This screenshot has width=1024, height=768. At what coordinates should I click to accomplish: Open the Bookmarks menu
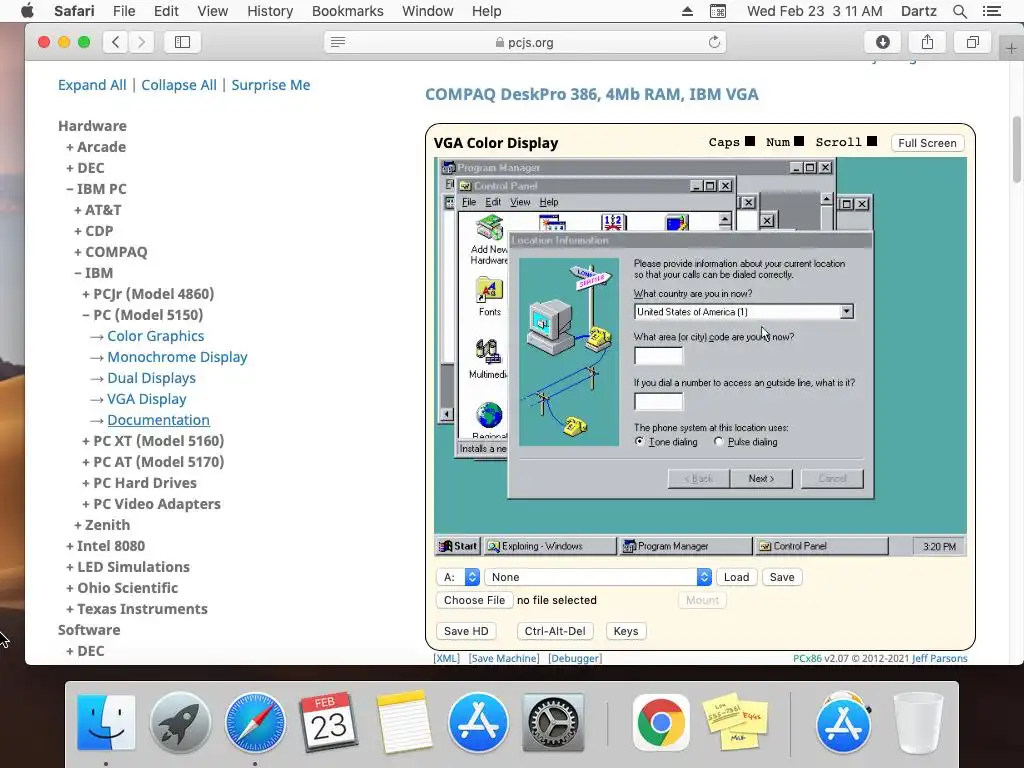[347, 11]
